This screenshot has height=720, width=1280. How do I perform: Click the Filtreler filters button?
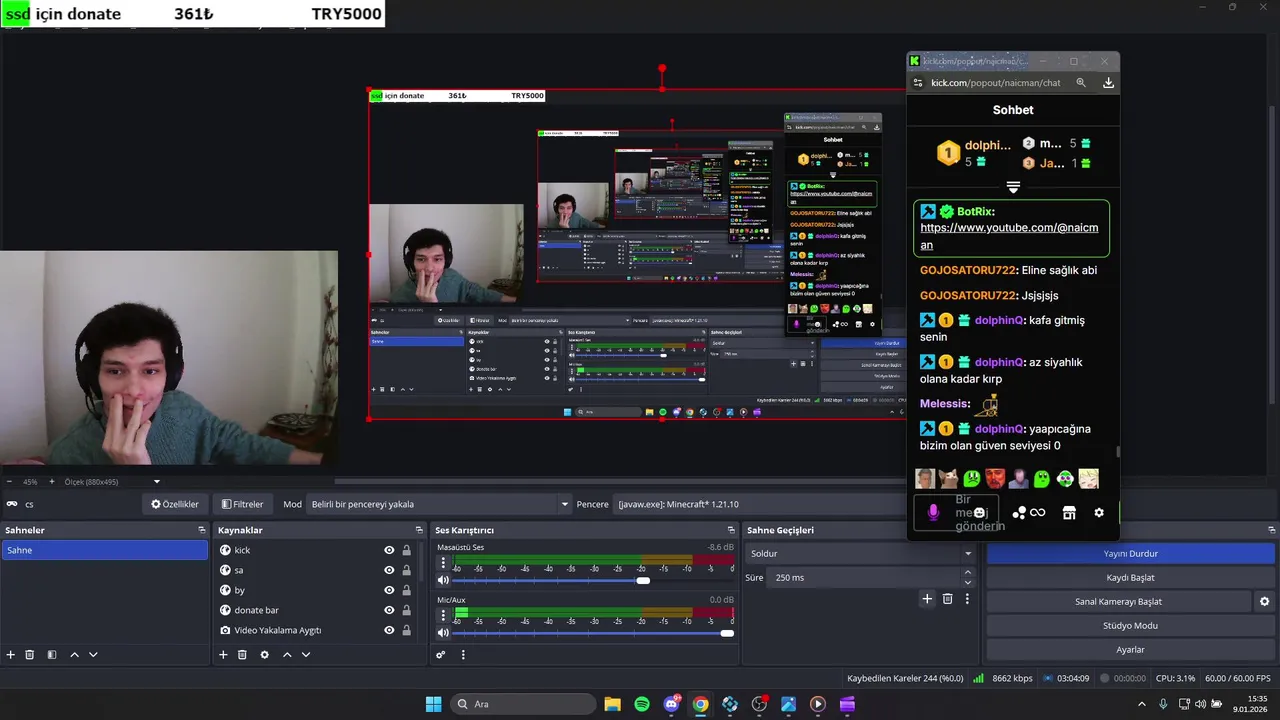[x=243, y=504]
